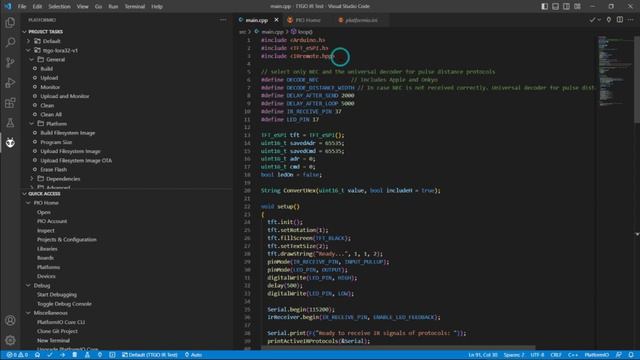Open the Manage gear icon
This screenshot has width=640, height=360.
tap(10, 340)
